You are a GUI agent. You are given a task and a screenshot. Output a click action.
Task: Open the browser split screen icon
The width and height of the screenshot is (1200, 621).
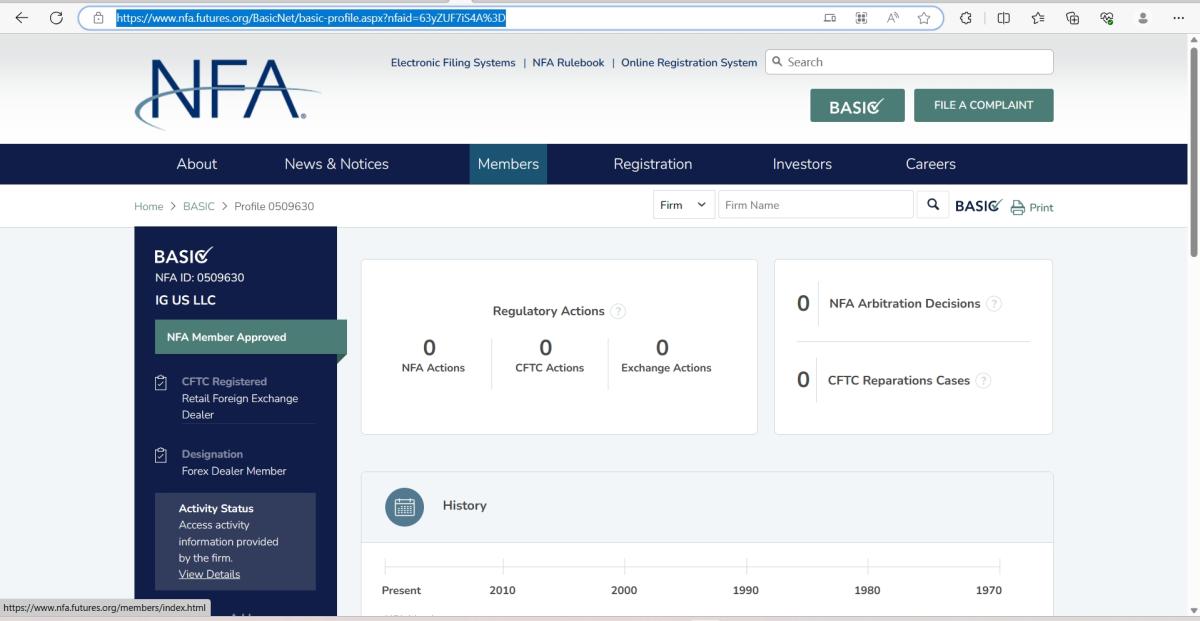pyautogui.click(x=1003, y=18)
